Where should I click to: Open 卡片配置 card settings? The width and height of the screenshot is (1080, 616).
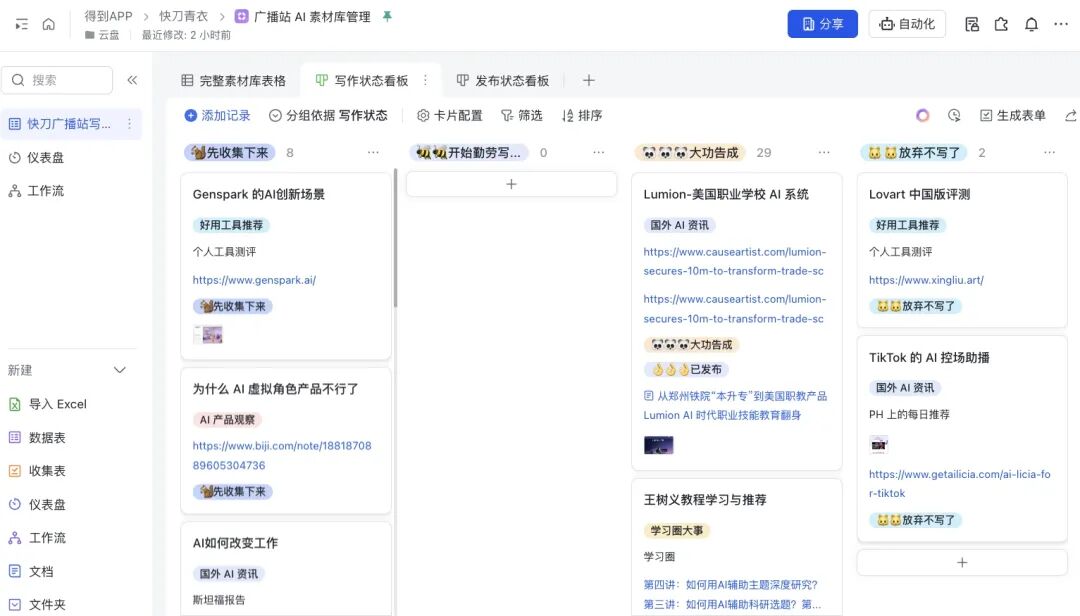point(450,115)
